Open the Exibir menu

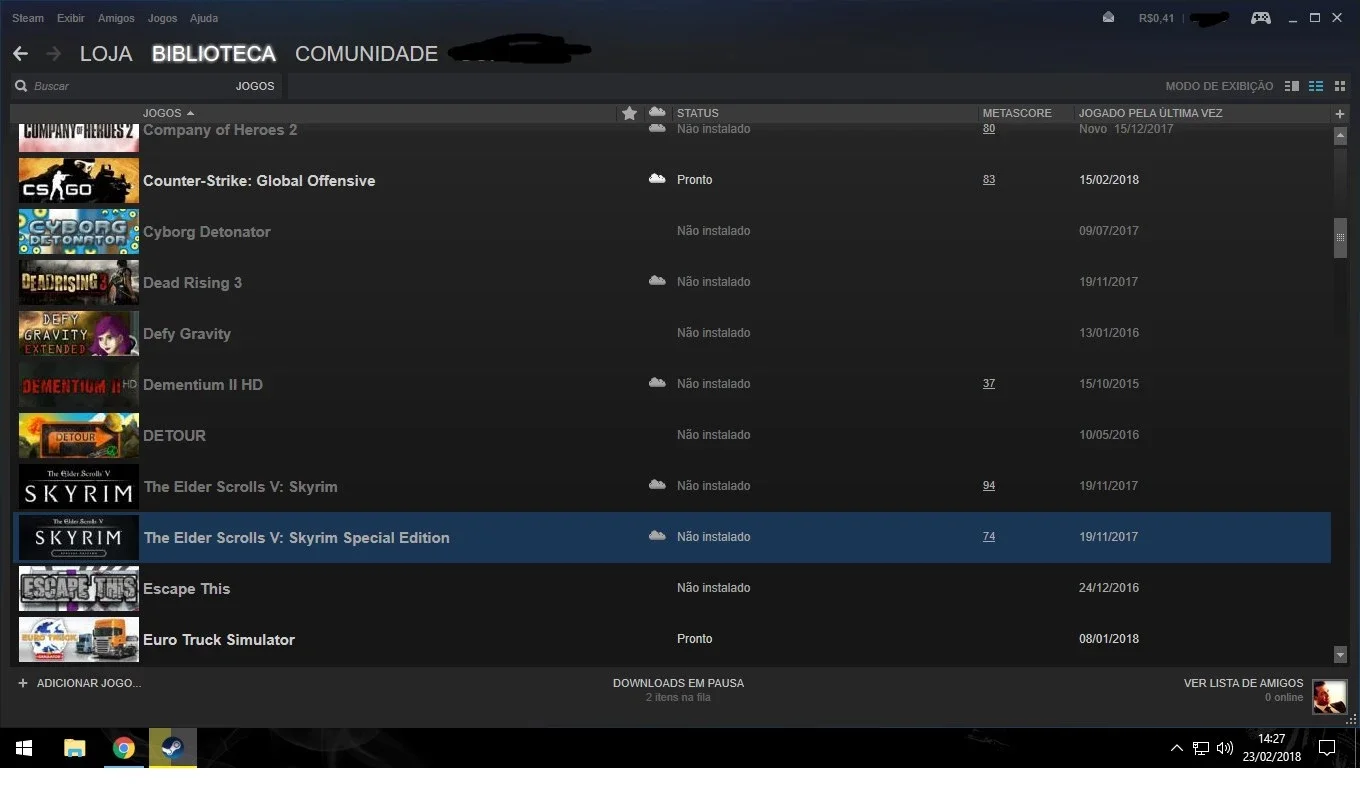(x=71, y=18)
